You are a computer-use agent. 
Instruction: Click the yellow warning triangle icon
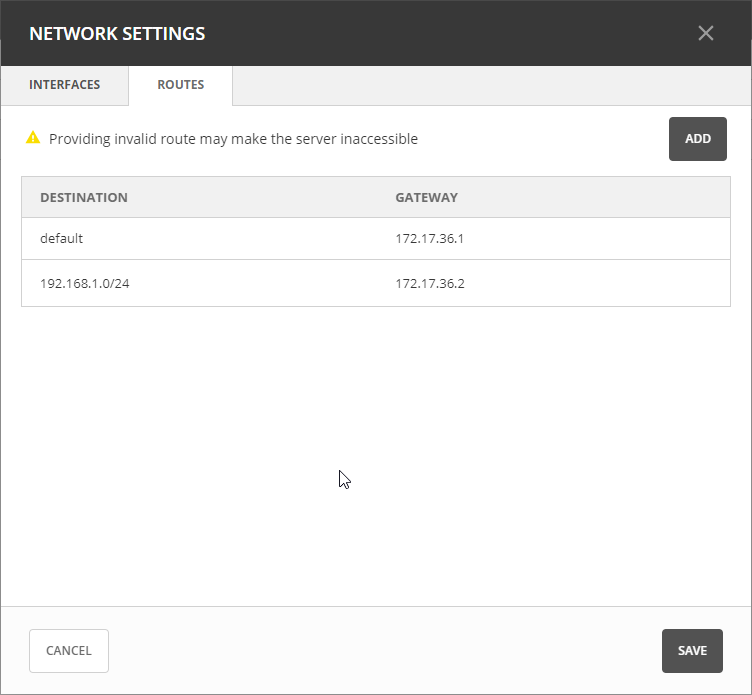click(x=33, y=138)
